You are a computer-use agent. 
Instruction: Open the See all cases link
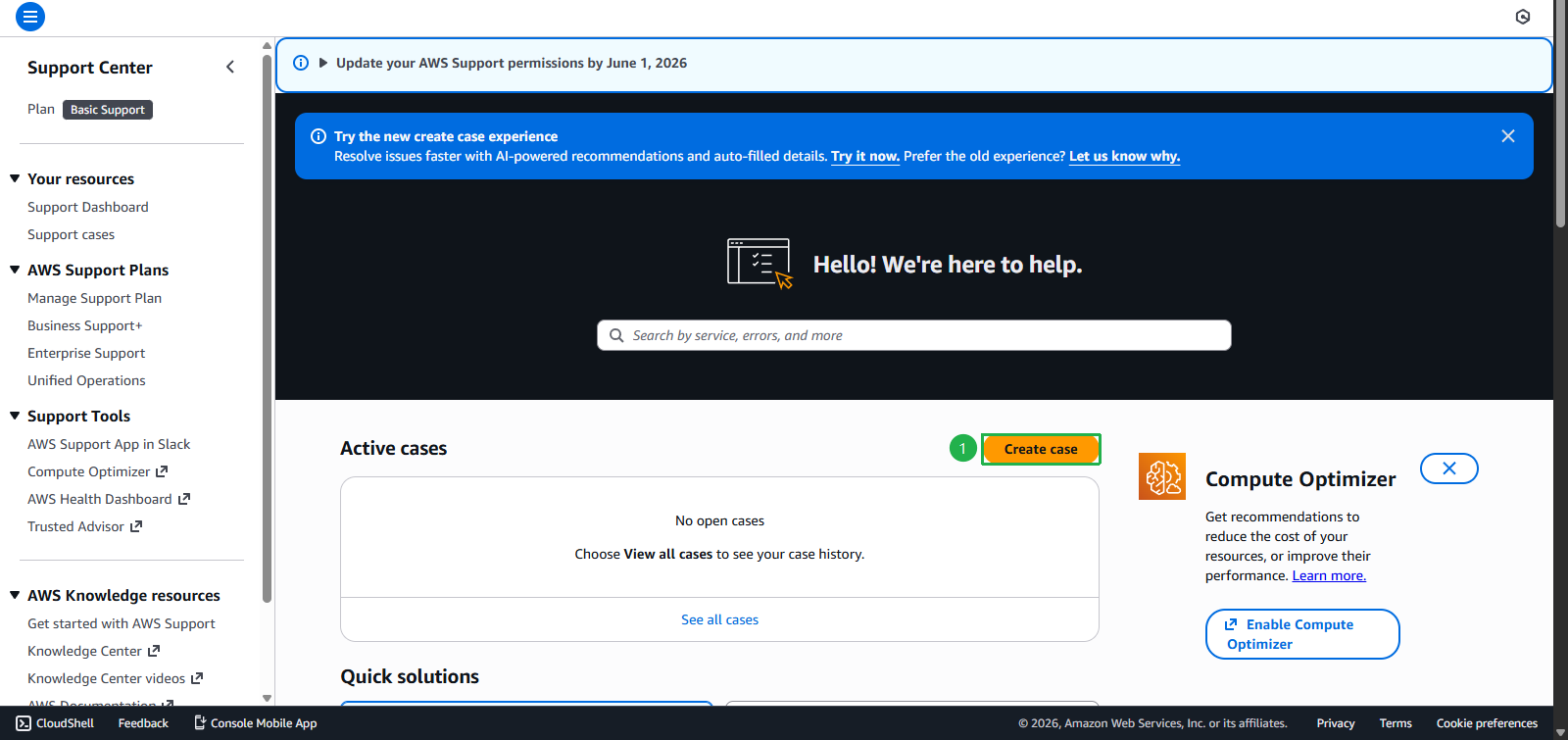click(x=719, y=619)
